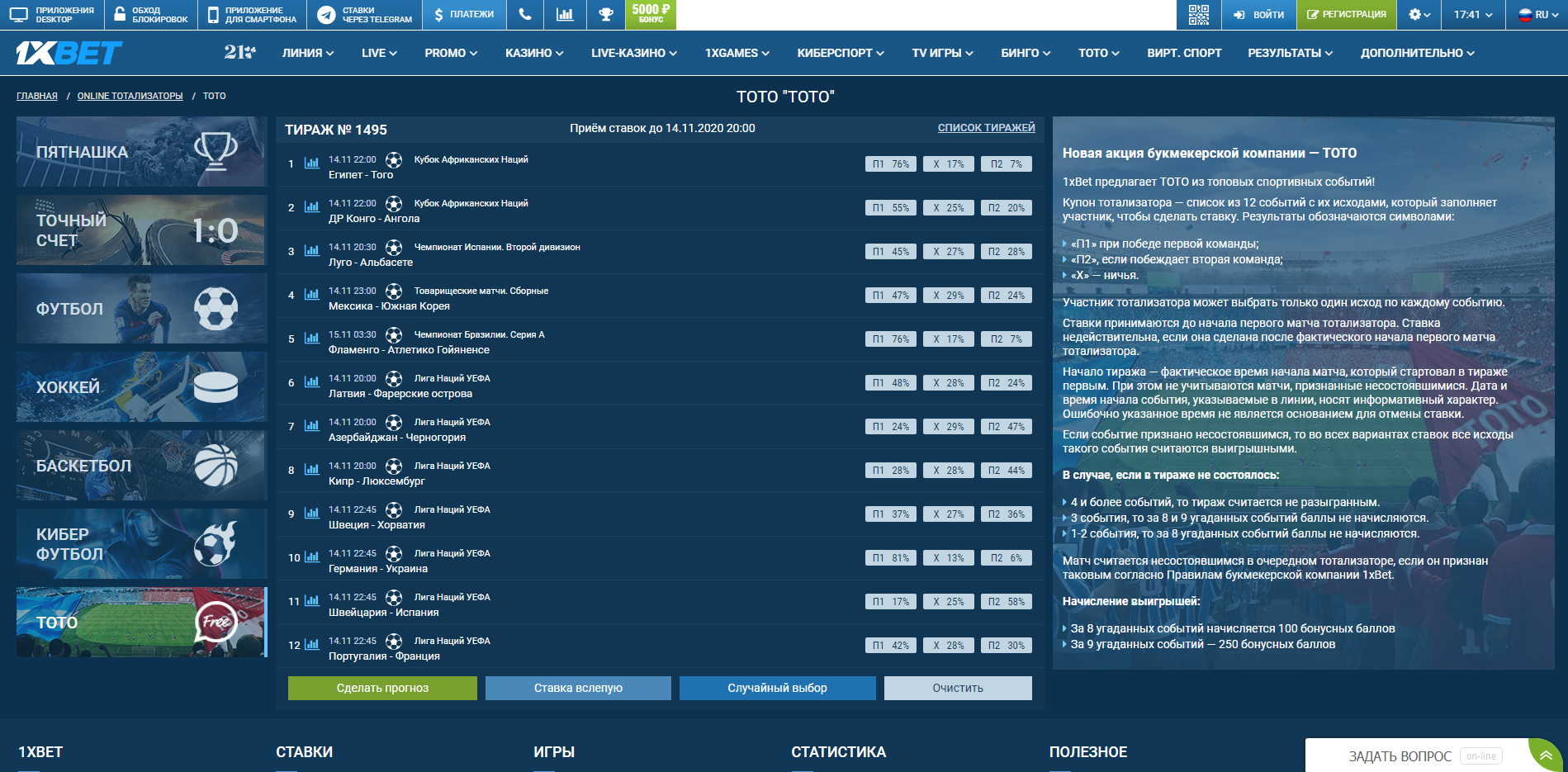
Task: Show statistics chart for Швеция - Хорватия
Action: tap(311, 514)
